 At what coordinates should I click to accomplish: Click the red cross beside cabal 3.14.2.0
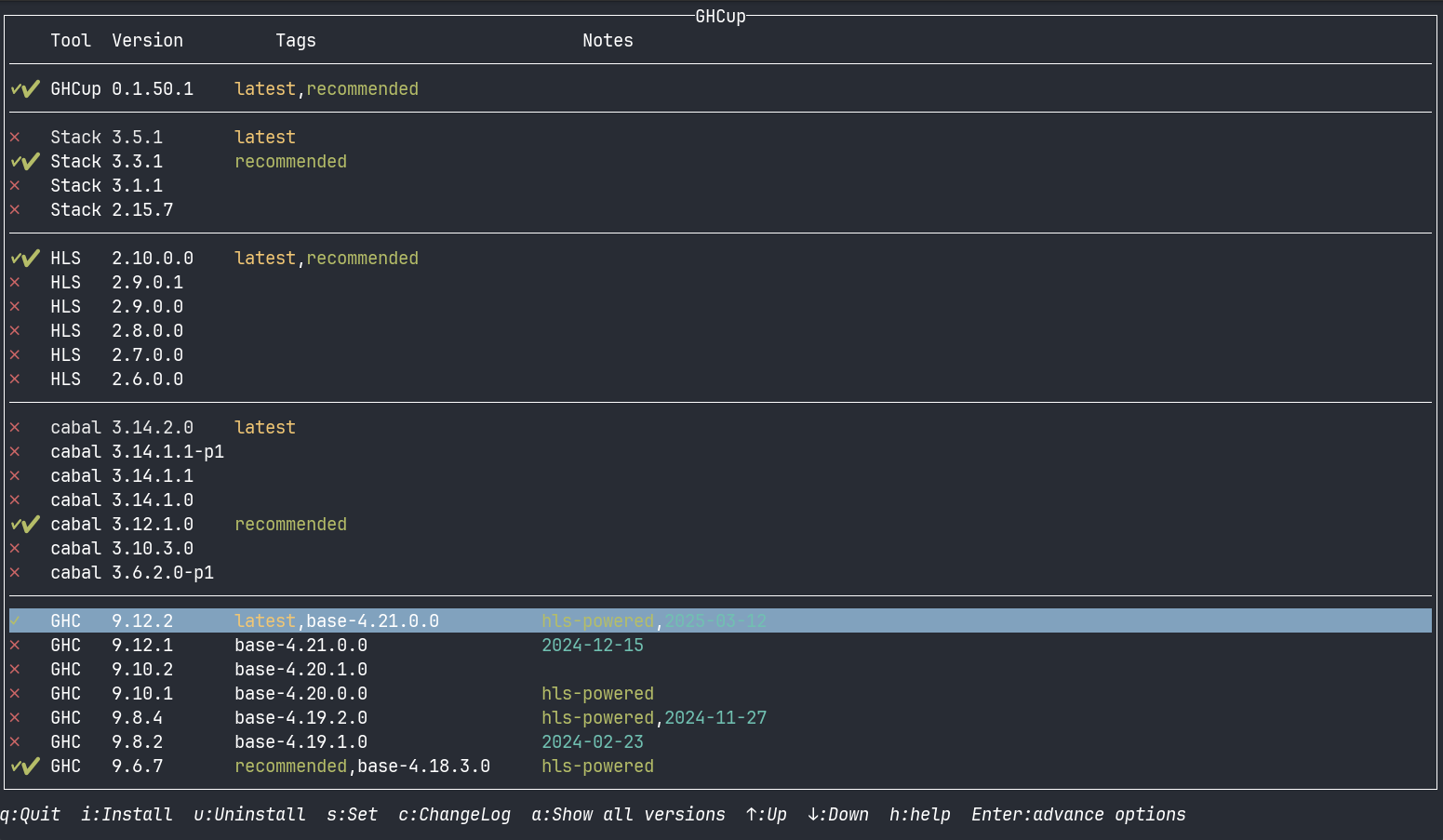(15, 428)
